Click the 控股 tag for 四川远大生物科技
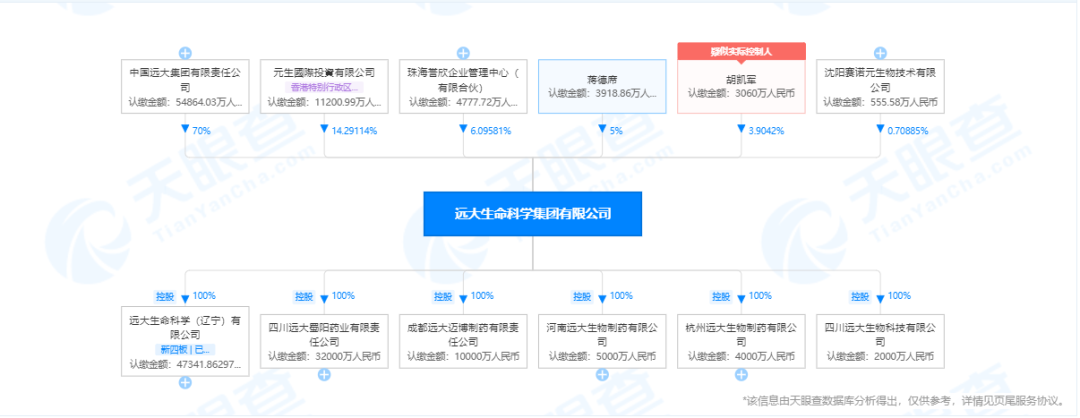 click(x=860, y=296)
